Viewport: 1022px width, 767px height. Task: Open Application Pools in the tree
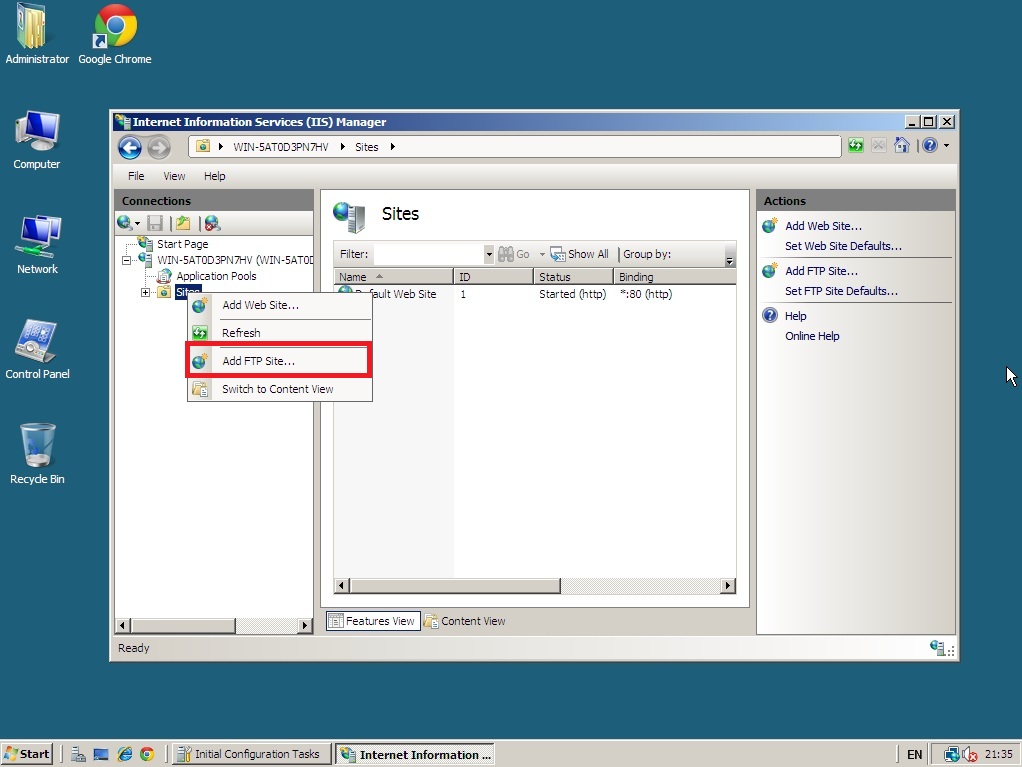point(216,276)
